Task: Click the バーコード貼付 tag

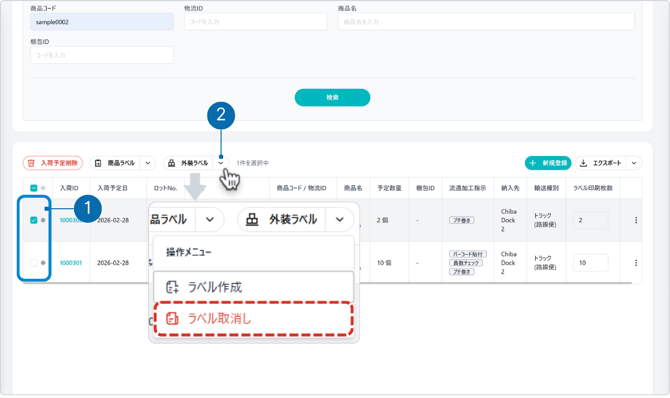Action: click(x=467, y=254)
